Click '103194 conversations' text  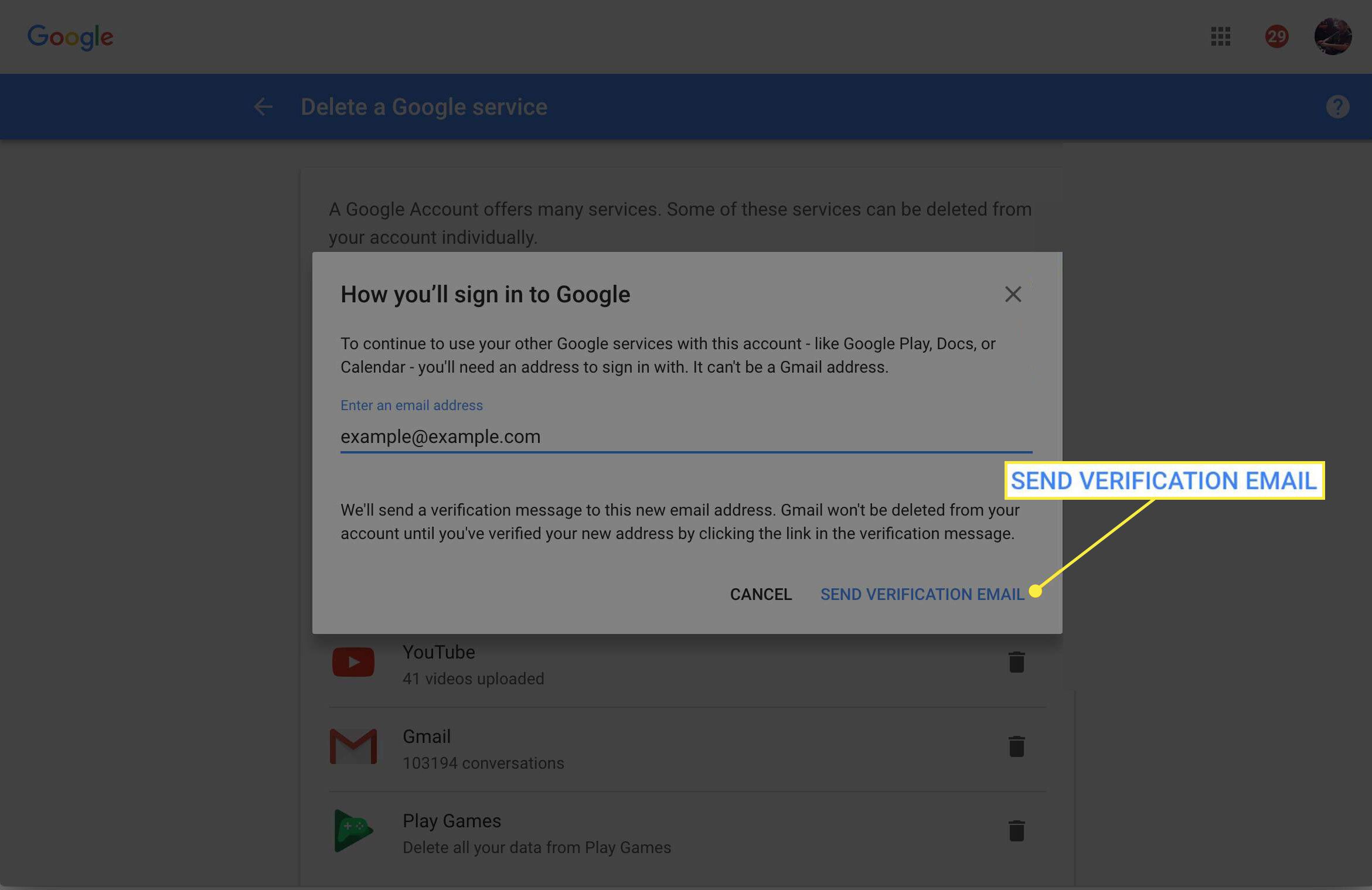[x=483, y=763]
